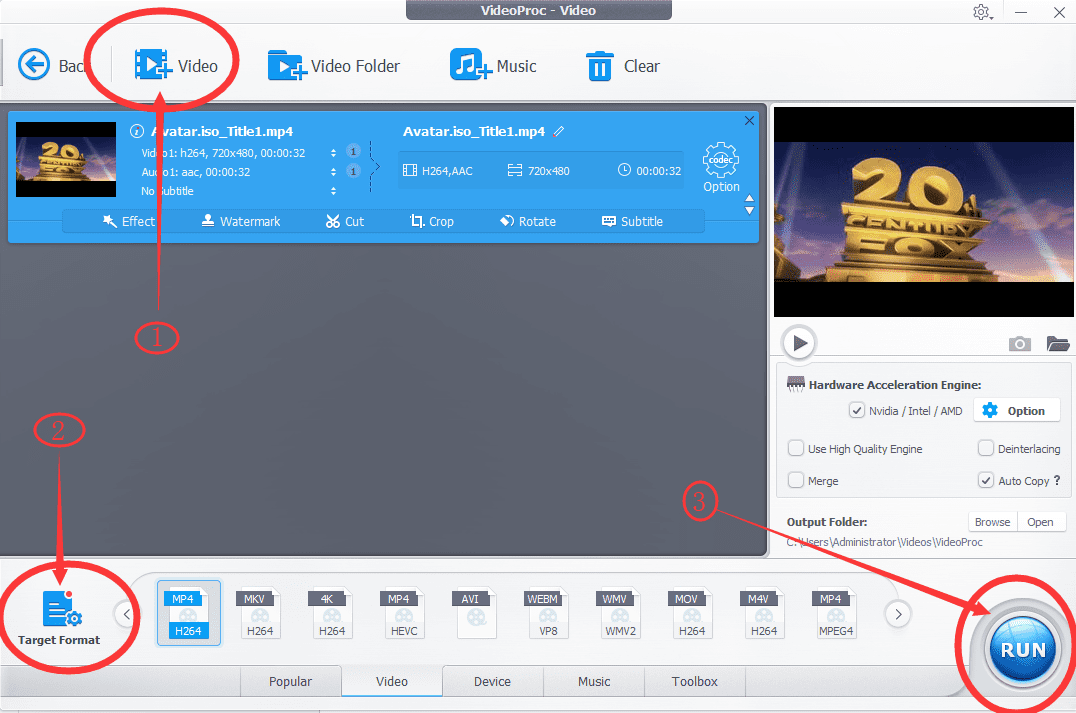
Task: Rename output file with pencil icon
Action: [559, 131]
